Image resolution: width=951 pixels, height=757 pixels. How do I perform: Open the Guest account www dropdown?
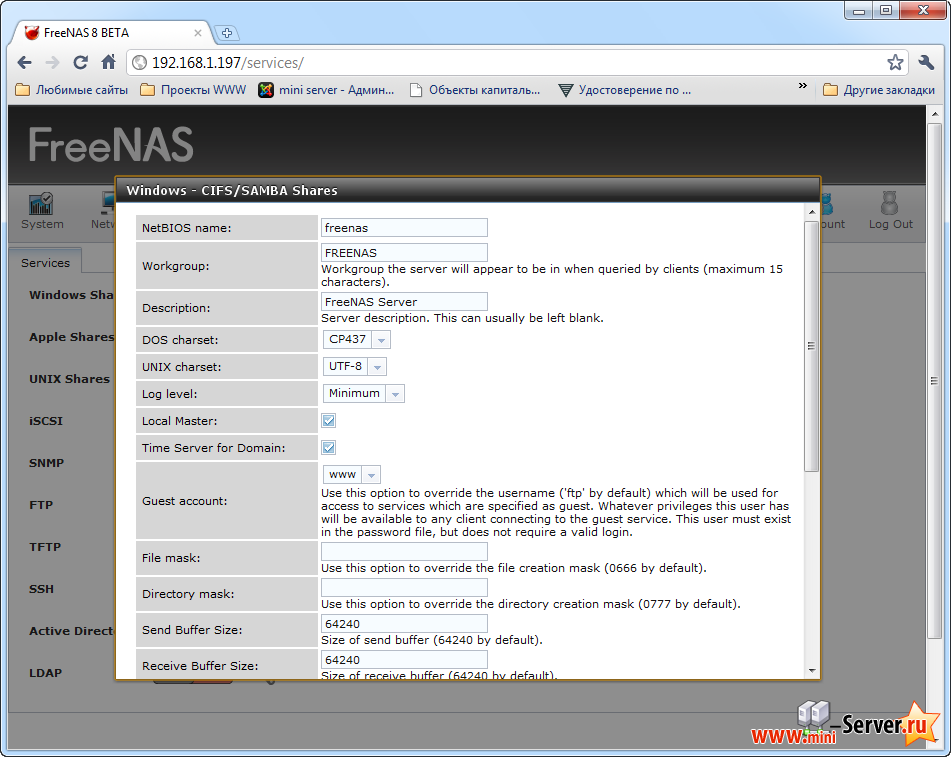[x=352, y=474]
